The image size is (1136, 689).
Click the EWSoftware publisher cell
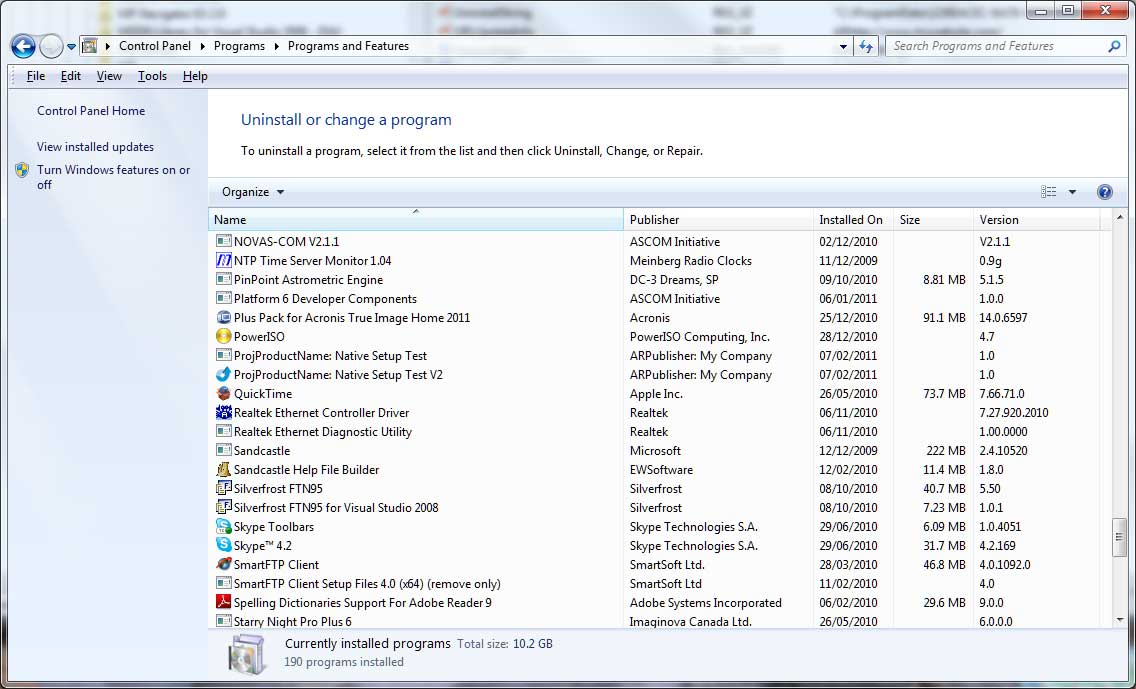point(661,470)
